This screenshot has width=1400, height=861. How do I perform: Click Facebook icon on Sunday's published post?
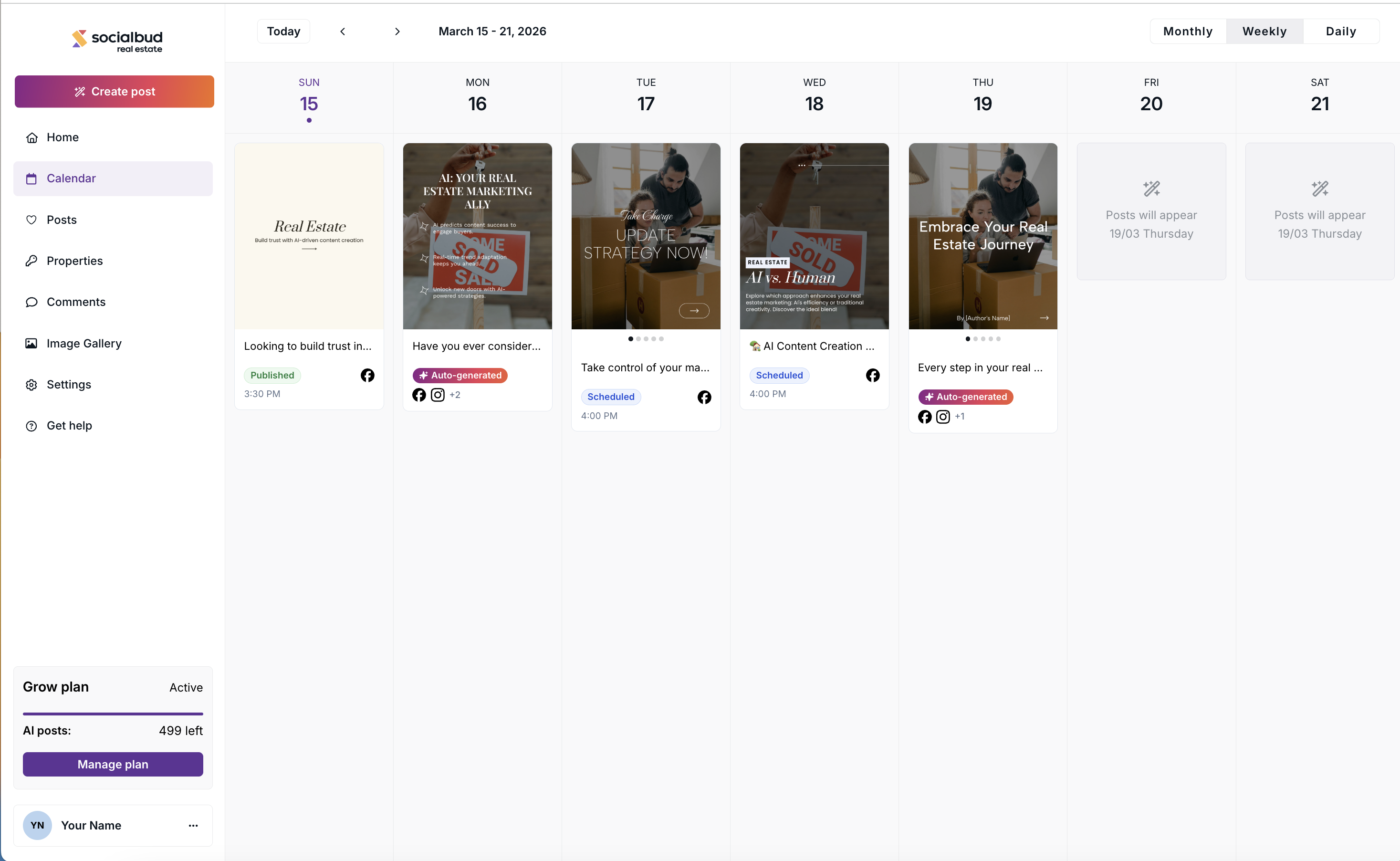click(367, 375)
